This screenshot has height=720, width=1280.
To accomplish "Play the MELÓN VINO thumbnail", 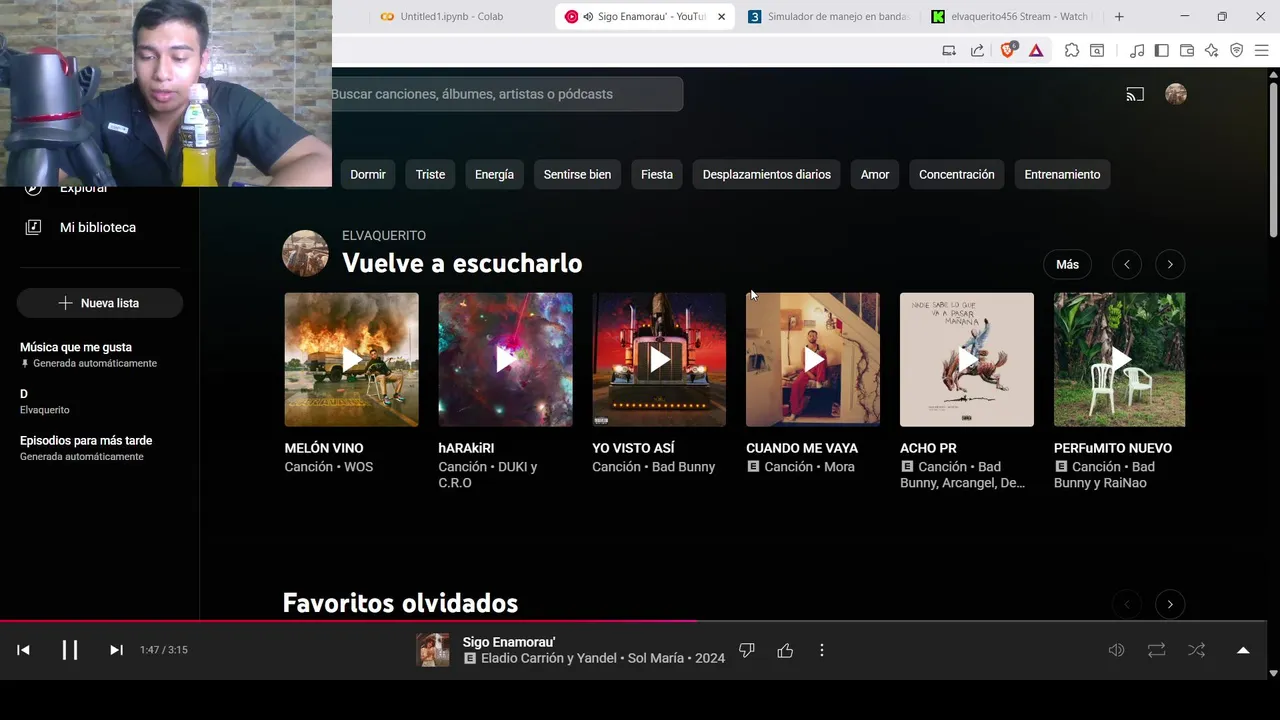I will [351, 359].
